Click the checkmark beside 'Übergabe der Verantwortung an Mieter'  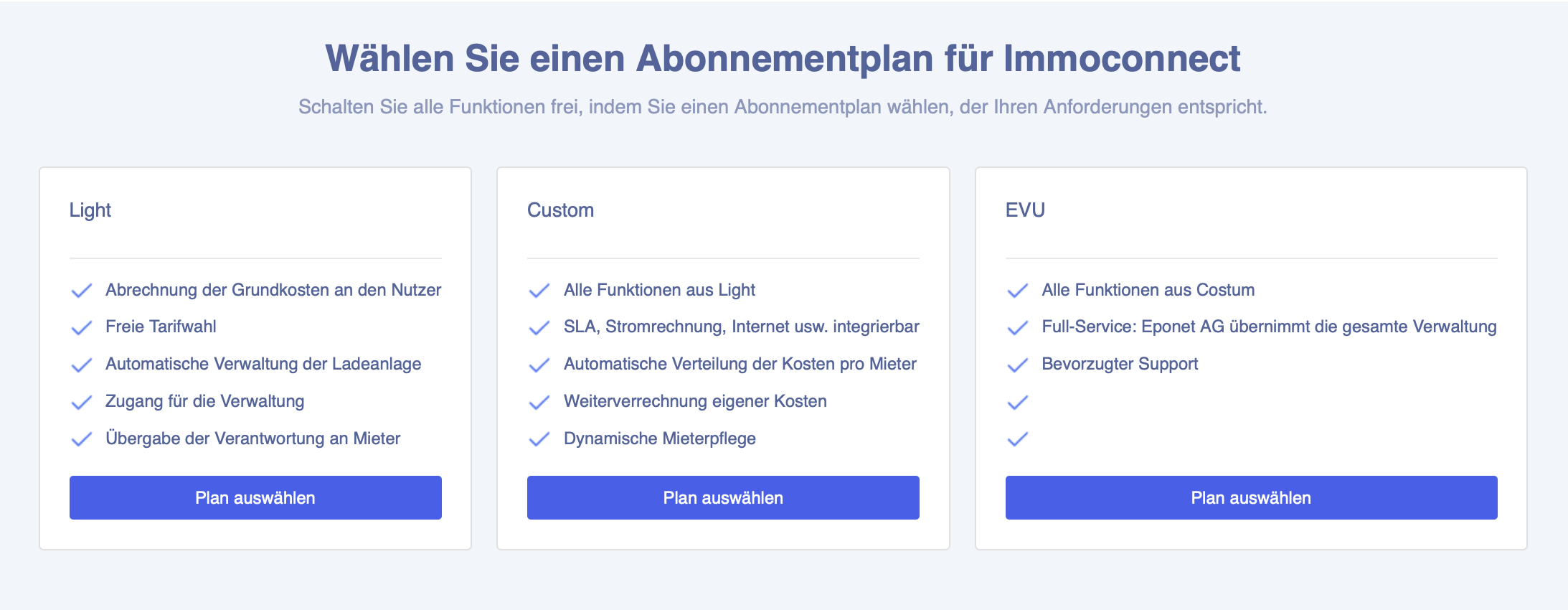(x=81, y=439)
